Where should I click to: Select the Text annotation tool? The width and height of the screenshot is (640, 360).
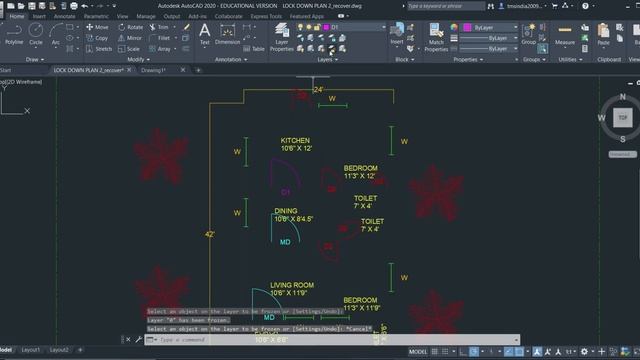point(204,34)
